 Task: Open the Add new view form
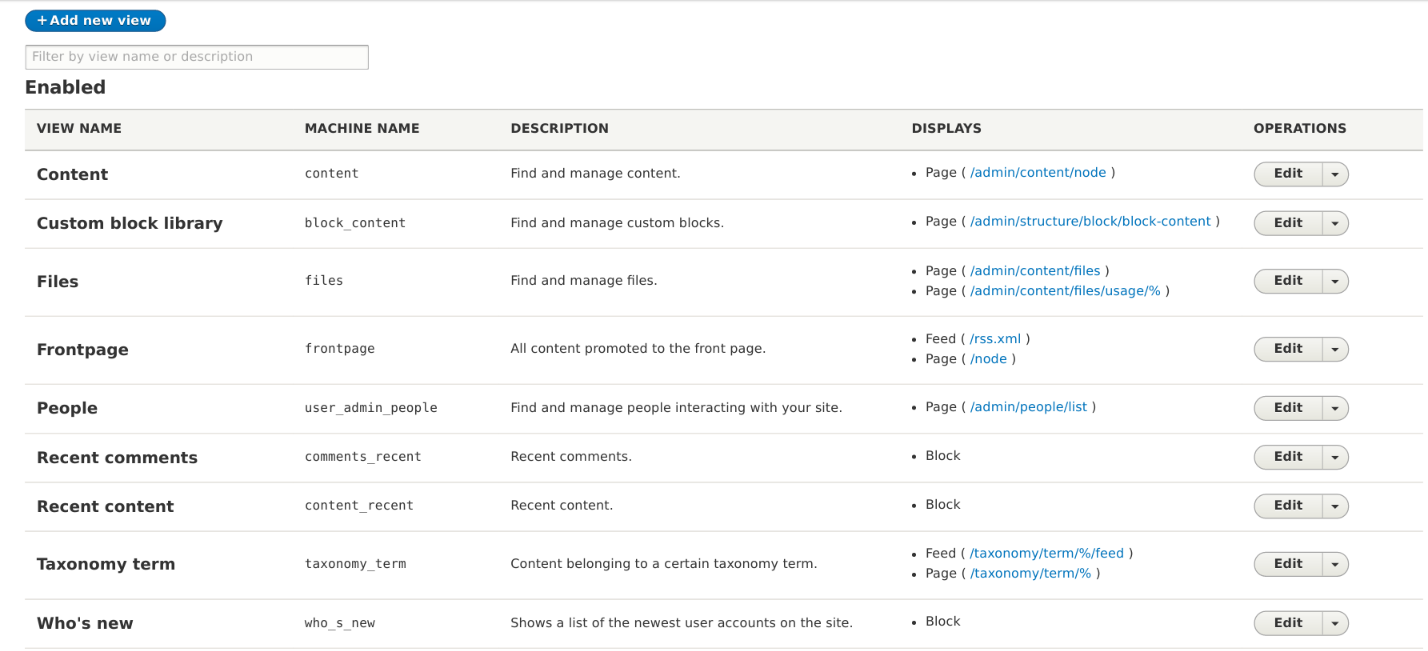pyautogui.click(x=95, y=20)
